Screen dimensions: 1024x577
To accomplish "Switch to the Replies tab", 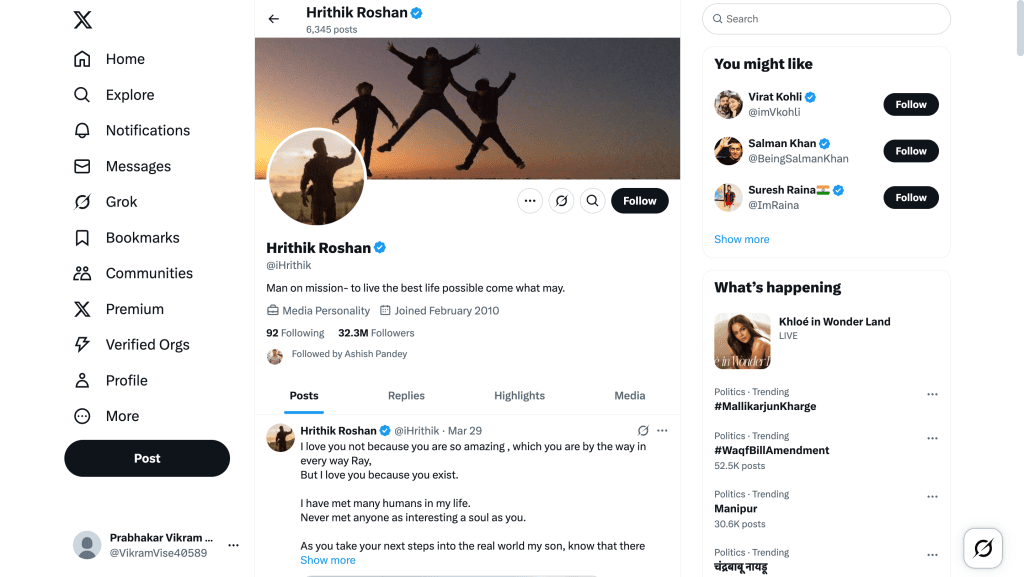I will pyautogui.click(x=406, y=396).
